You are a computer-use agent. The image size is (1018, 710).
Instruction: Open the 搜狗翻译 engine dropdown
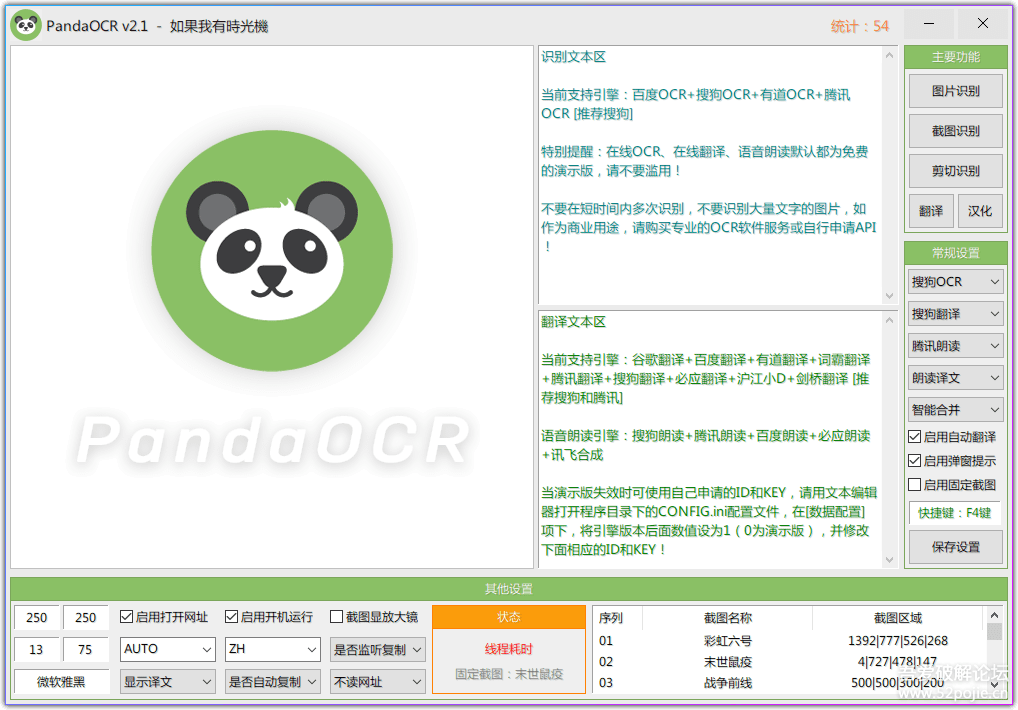click(x=955, y=314)
